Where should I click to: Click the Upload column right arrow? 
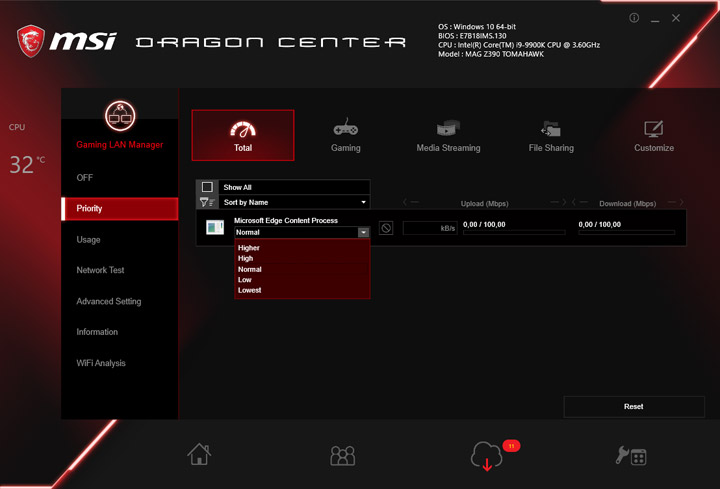558,202
